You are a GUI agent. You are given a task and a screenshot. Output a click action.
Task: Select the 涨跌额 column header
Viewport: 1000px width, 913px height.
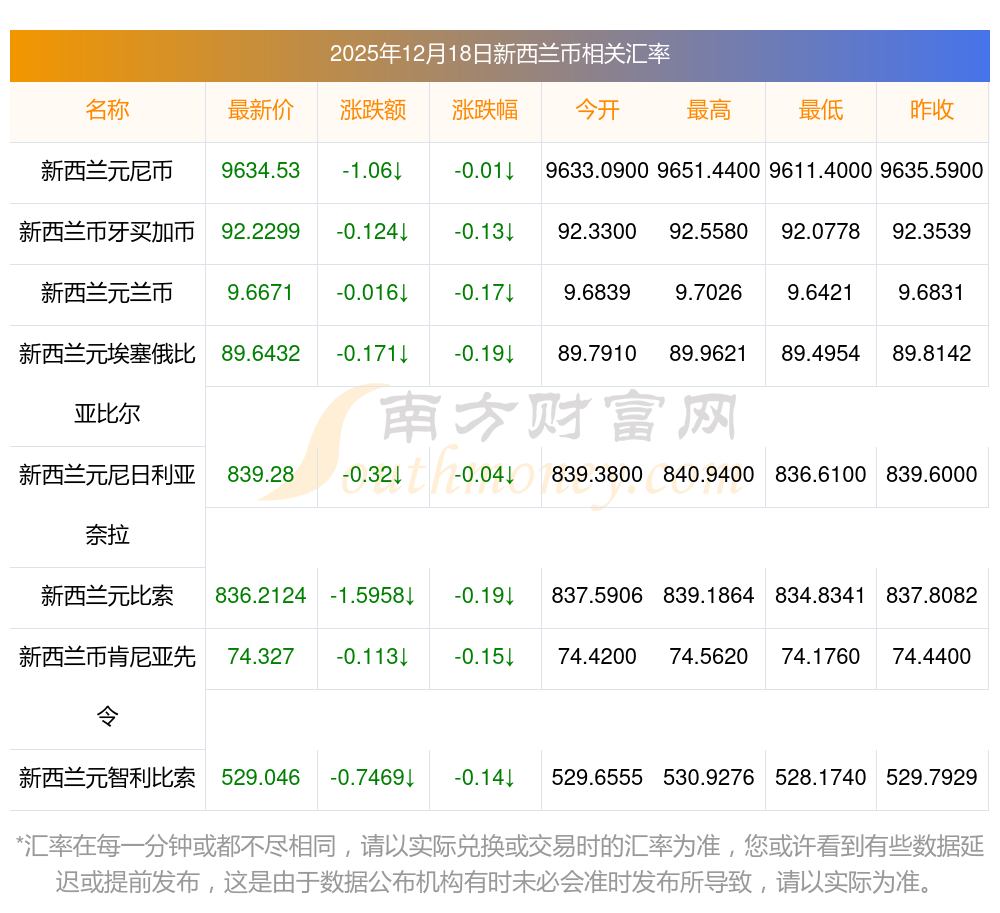[x=373, y=110]
